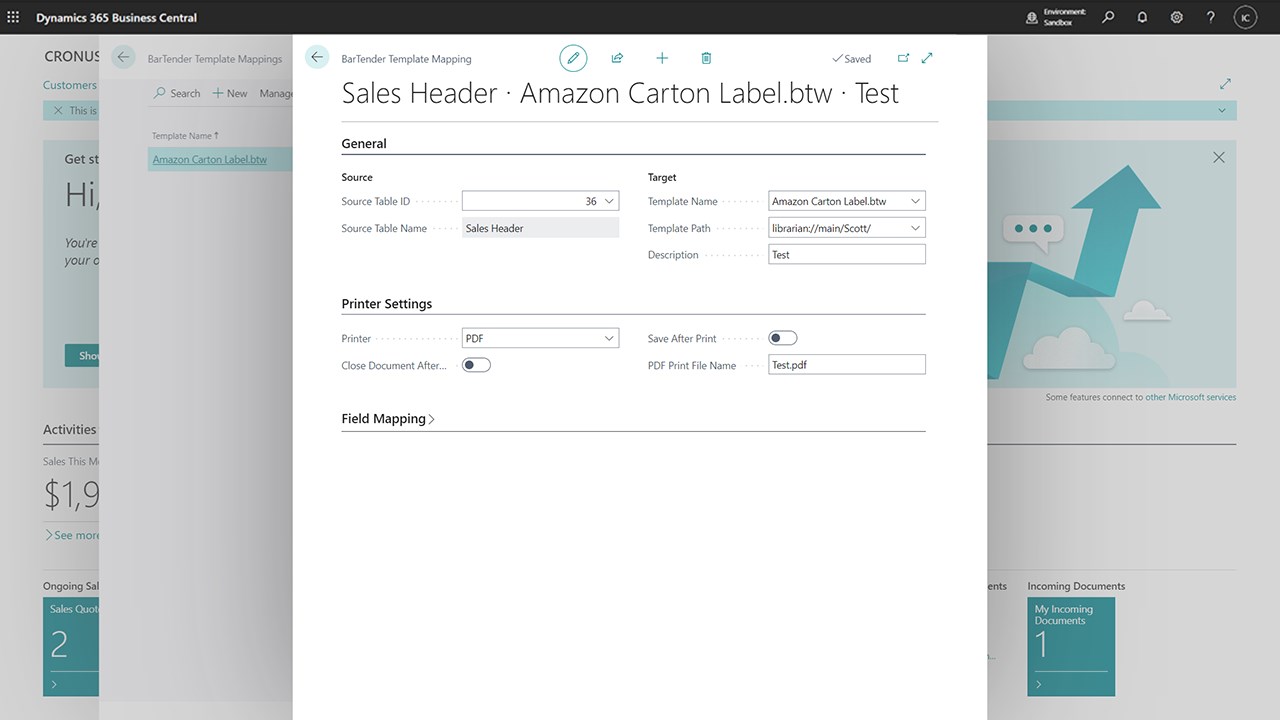
Task: Open the app launcher waffle icon
Action: click(13, 17)
